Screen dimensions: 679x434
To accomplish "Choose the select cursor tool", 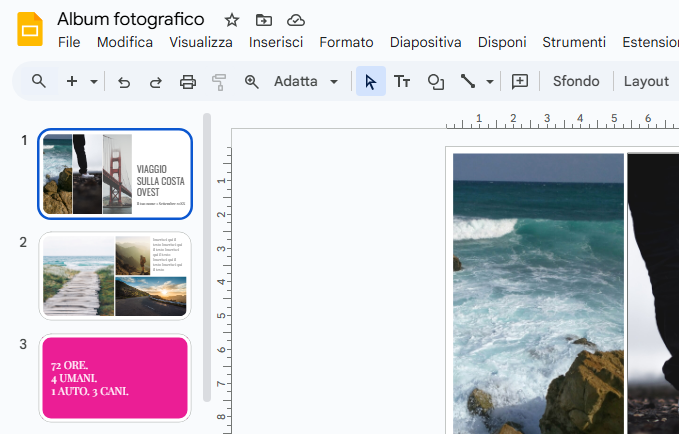I will (371, 82).
